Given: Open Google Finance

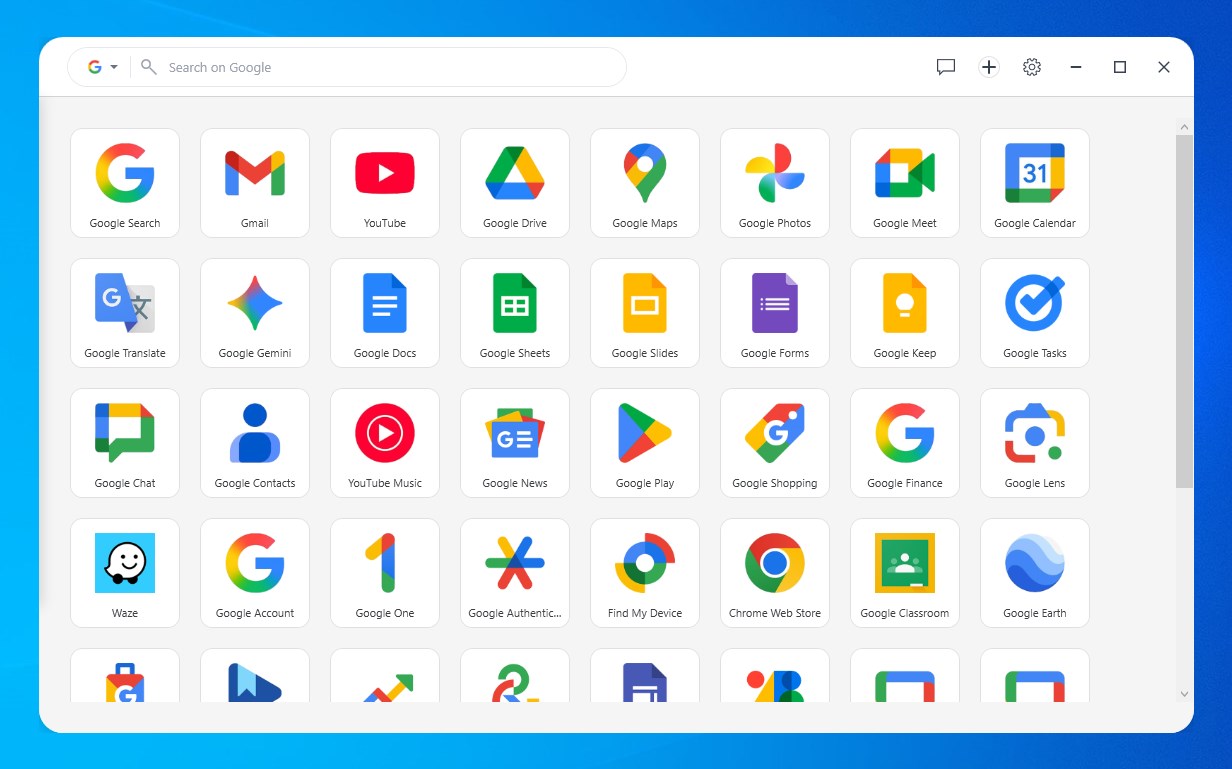Looking at the screenshot, I should point(905,443).
